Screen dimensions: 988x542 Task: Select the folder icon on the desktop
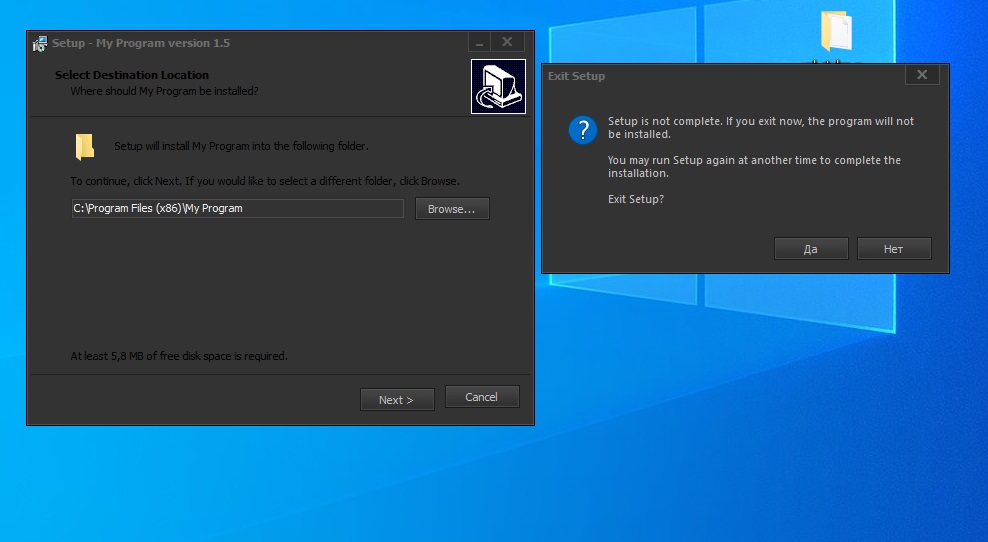click(835, 31)
